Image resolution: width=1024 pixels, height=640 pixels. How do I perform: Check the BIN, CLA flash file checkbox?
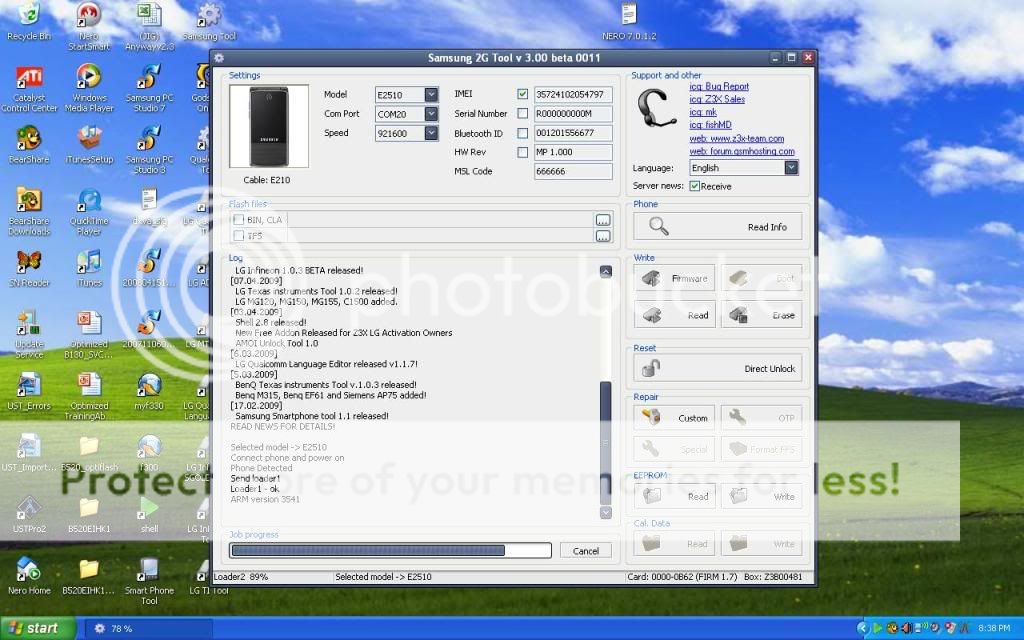click(239, 219)
